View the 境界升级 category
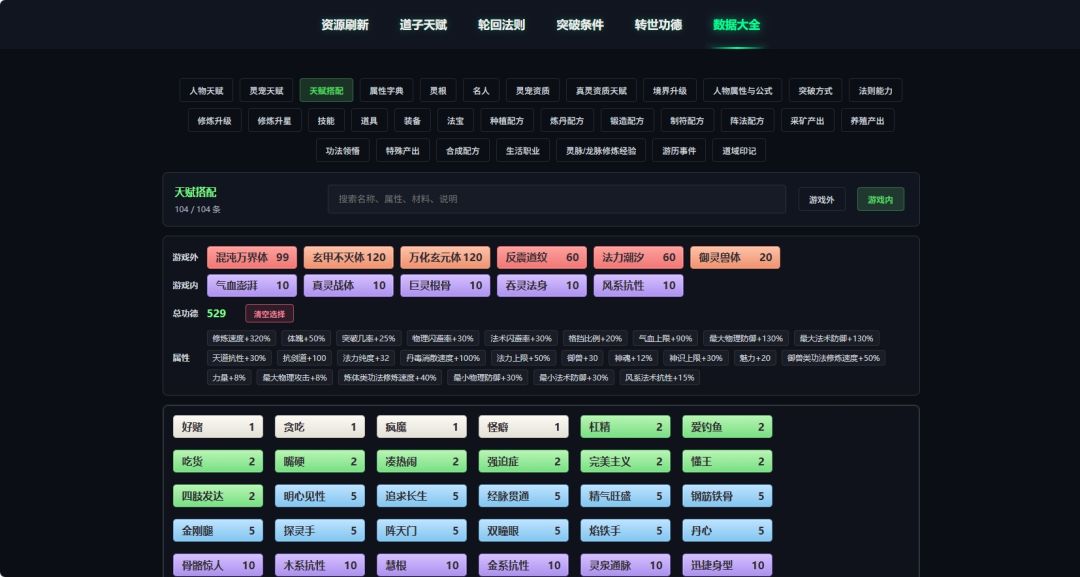 670,90
